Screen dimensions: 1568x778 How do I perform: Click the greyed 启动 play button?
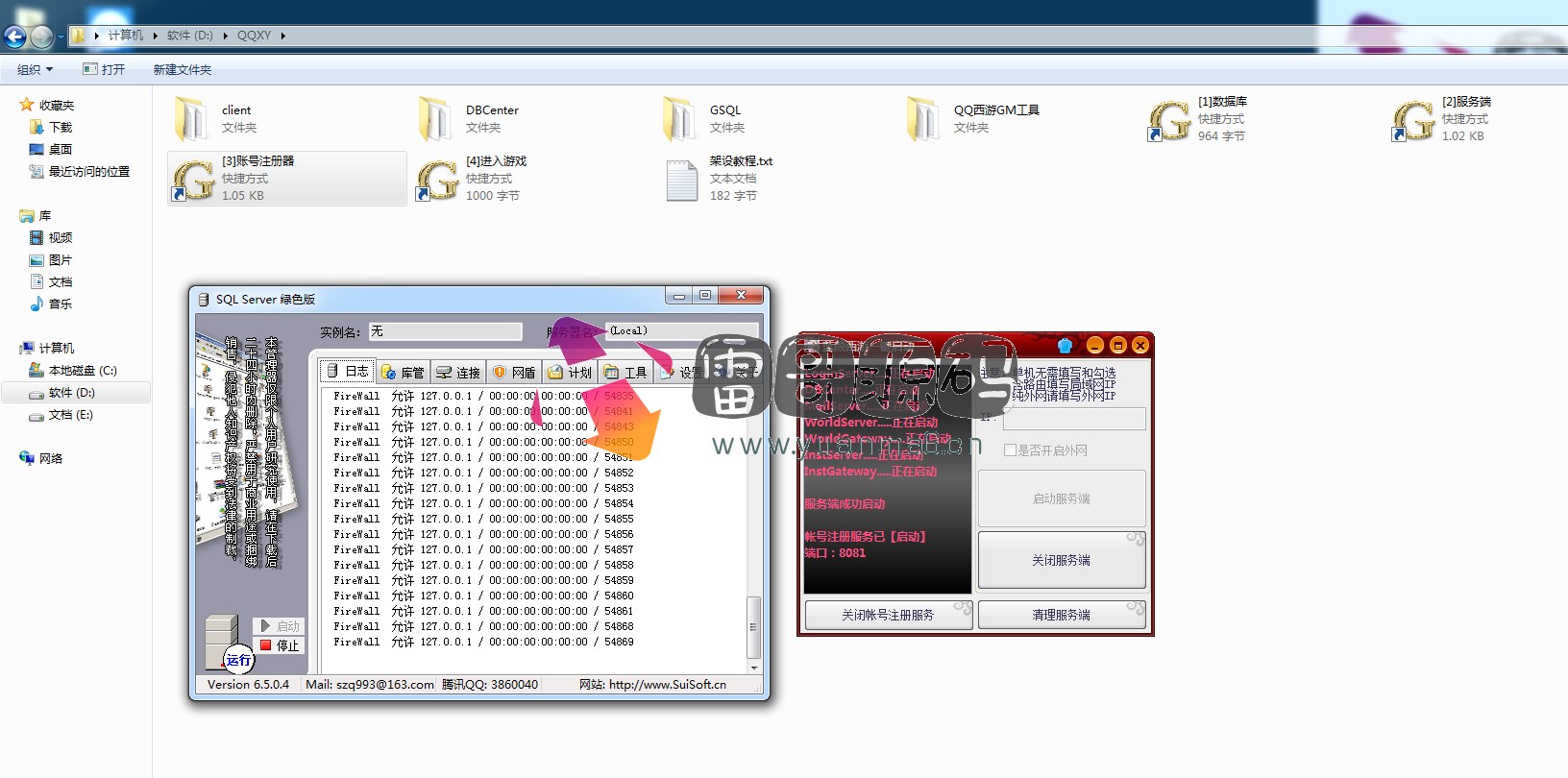click(280, 626)
